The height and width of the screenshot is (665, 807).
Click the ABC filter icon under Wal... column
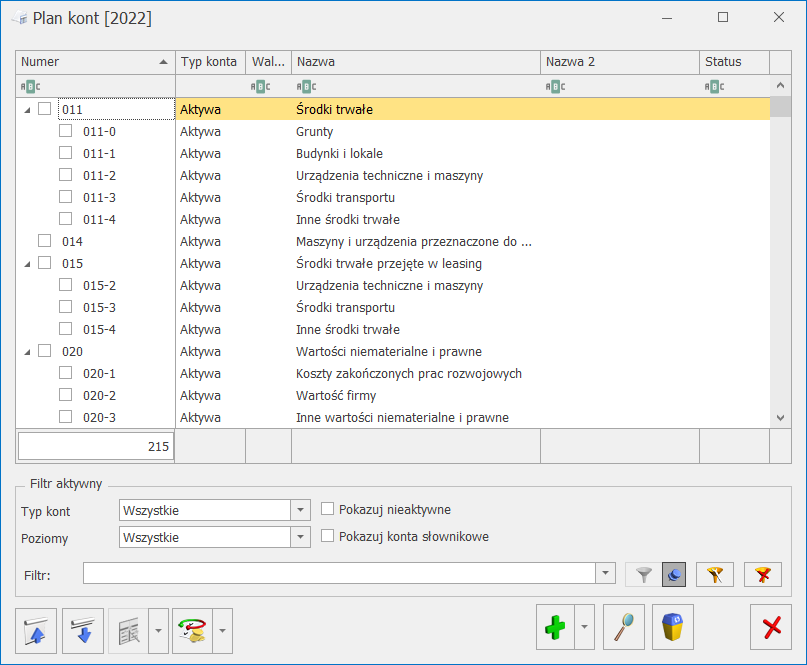point(260,86)
